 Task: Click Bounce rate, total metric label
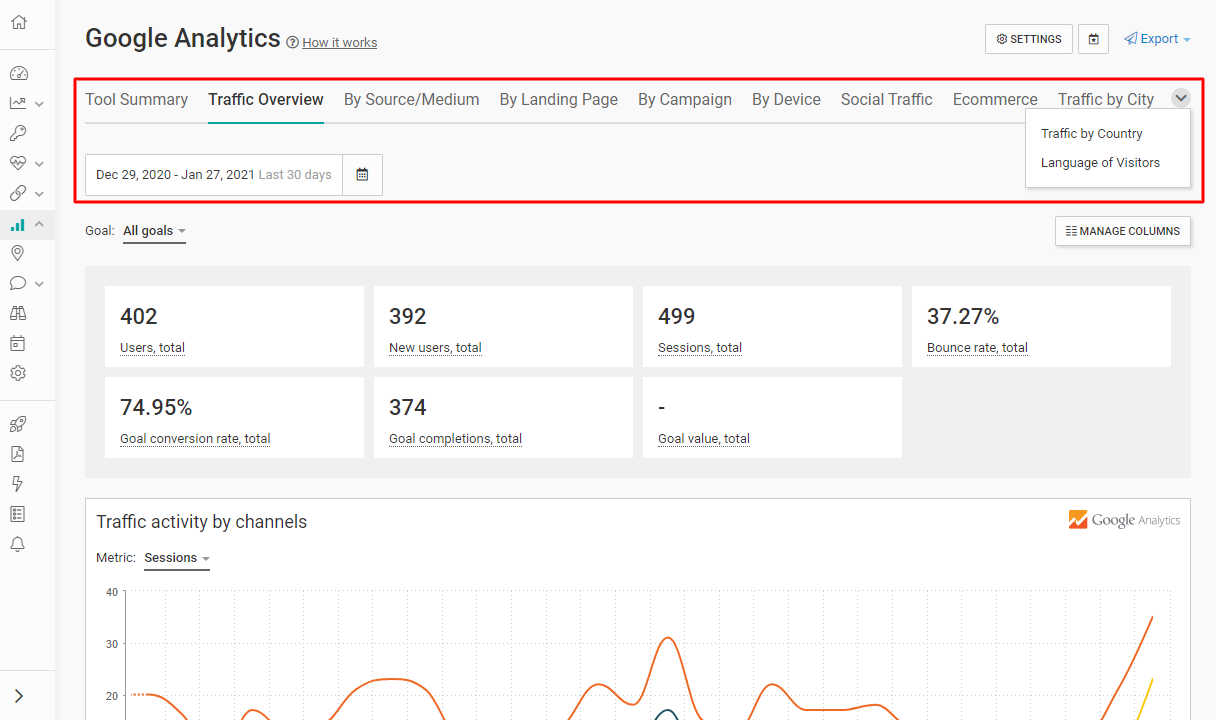977,348
